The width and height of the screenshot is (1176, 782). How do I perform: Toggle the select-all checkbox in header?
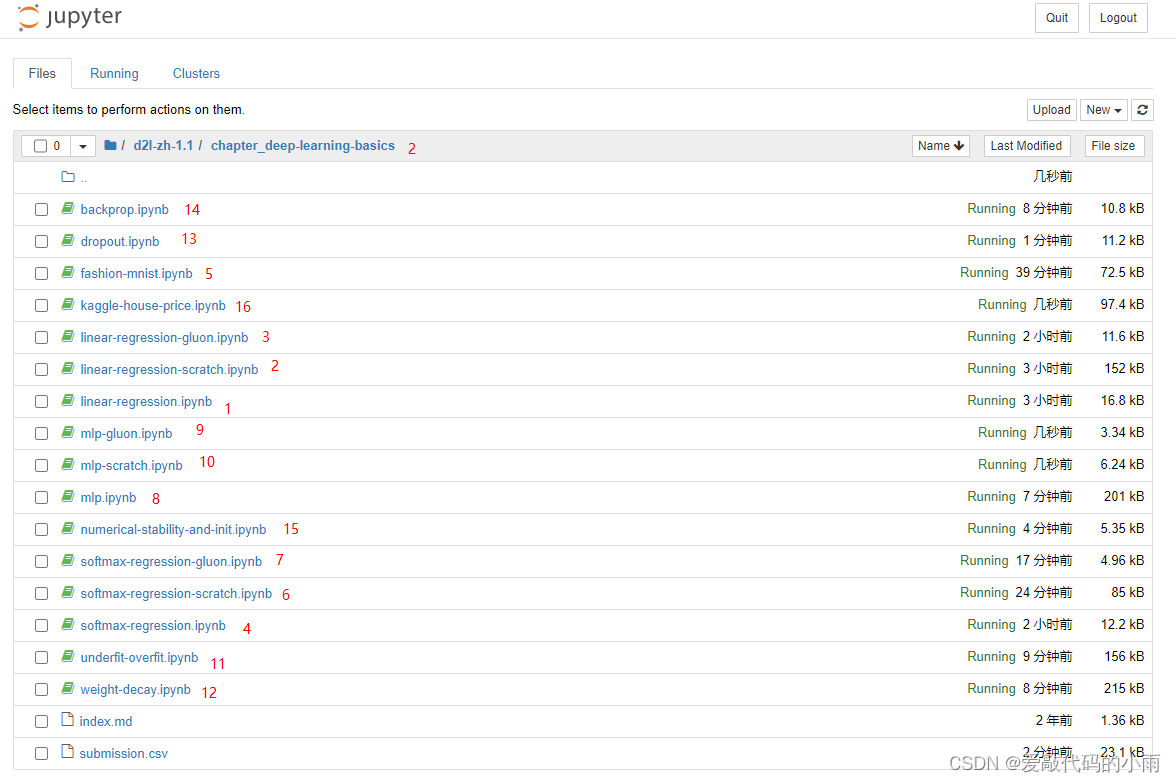[x=40, y=146]
